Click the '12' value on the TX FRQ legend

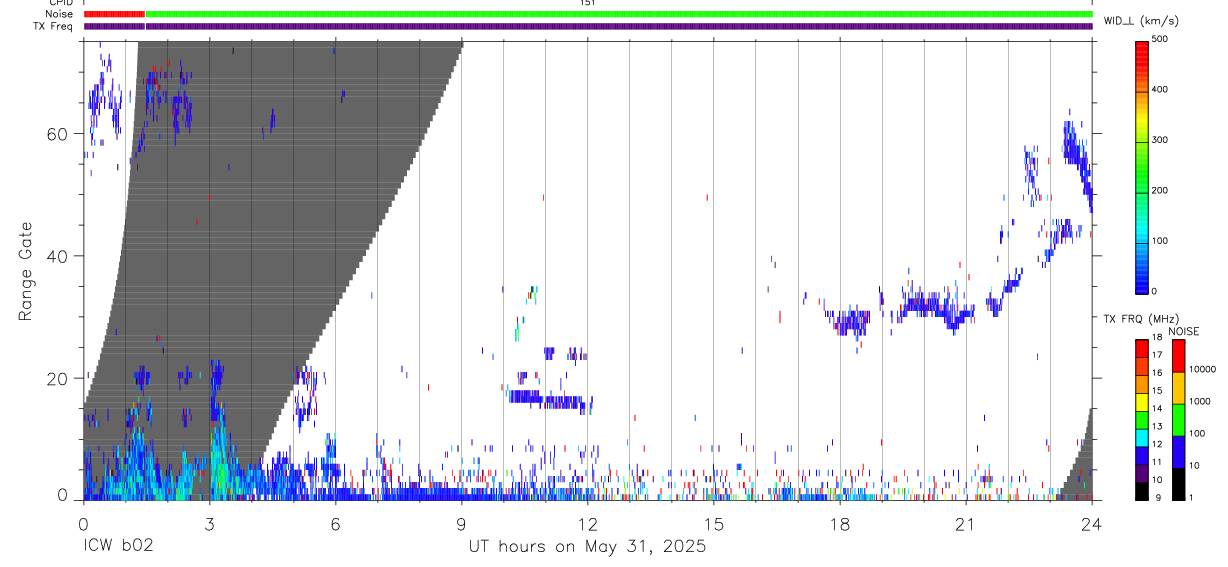1157,444
